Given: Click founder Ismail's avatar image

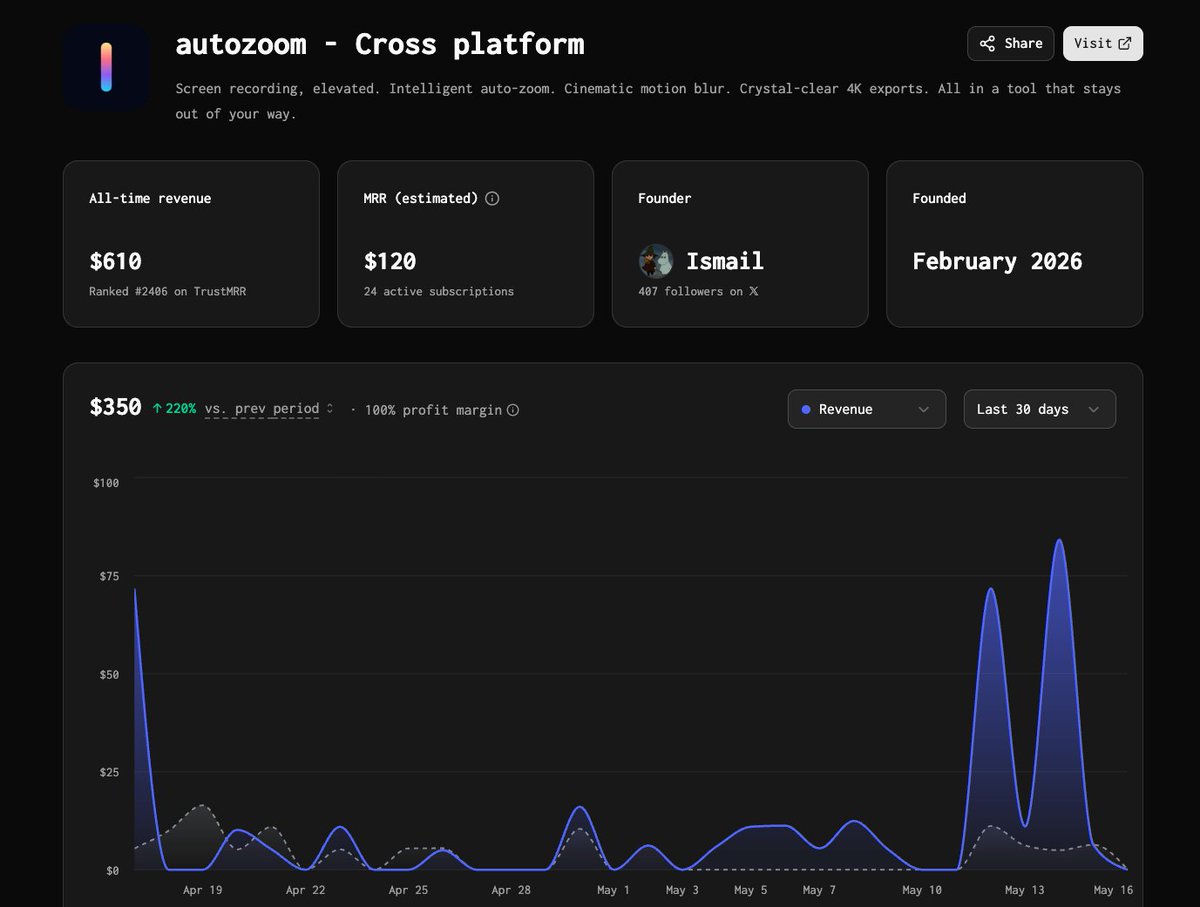Looking at the screenshot, I should point(656,261).
